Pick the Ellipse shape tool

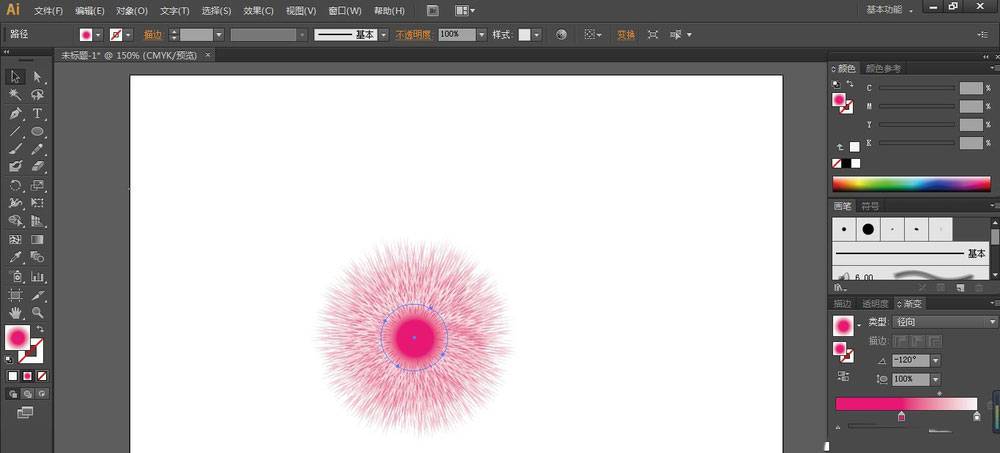pyautogui.click(x=37, y=131)
